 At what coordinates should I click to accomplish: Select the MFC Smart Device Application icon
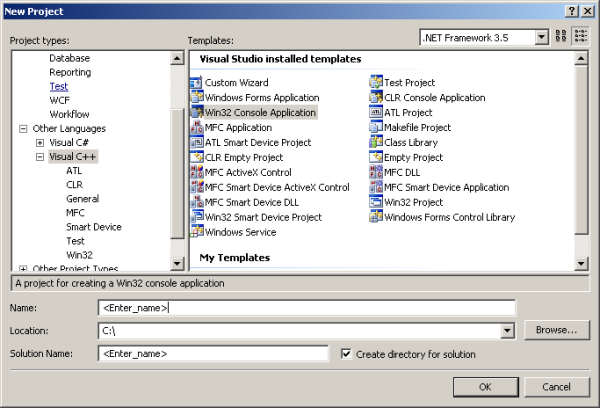(376, 187)
